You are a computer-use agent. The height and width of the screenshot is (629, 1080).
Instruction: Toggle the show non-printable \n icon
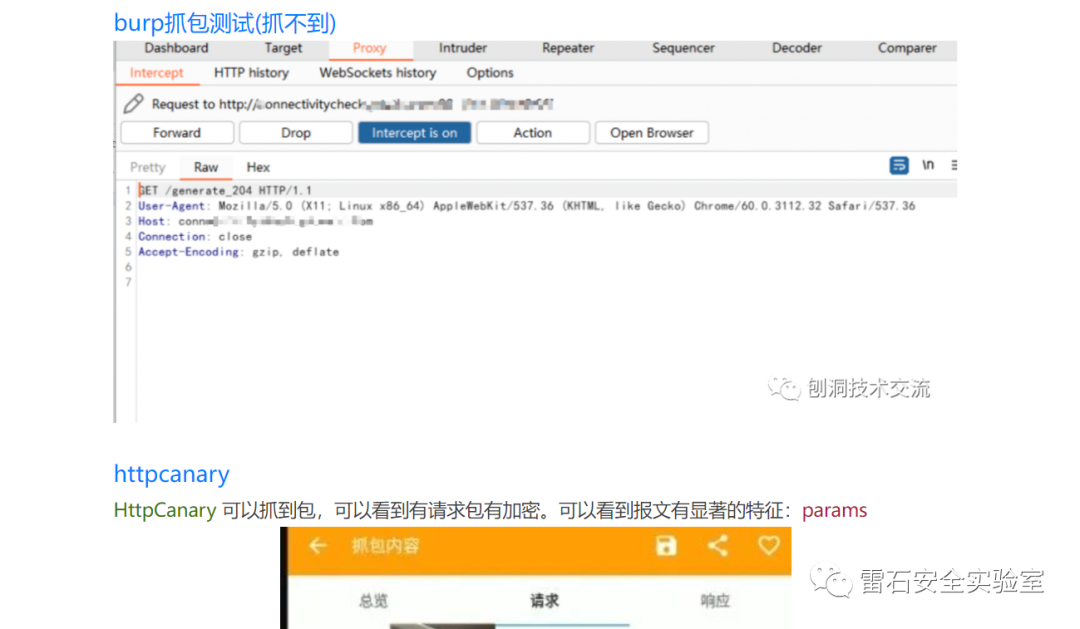coord(928,165)
